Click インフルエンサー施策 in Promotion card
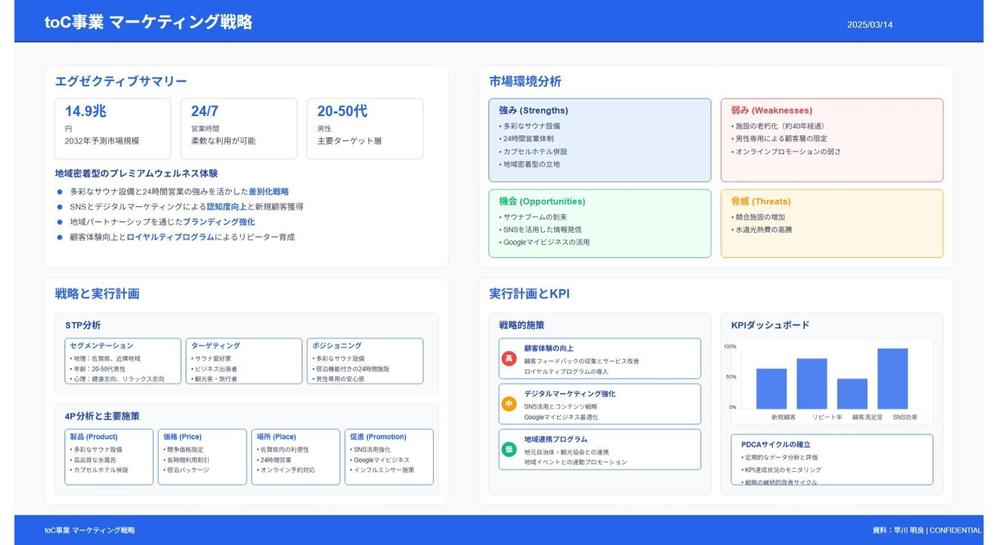The image size is (998, 545). point(383,470)
